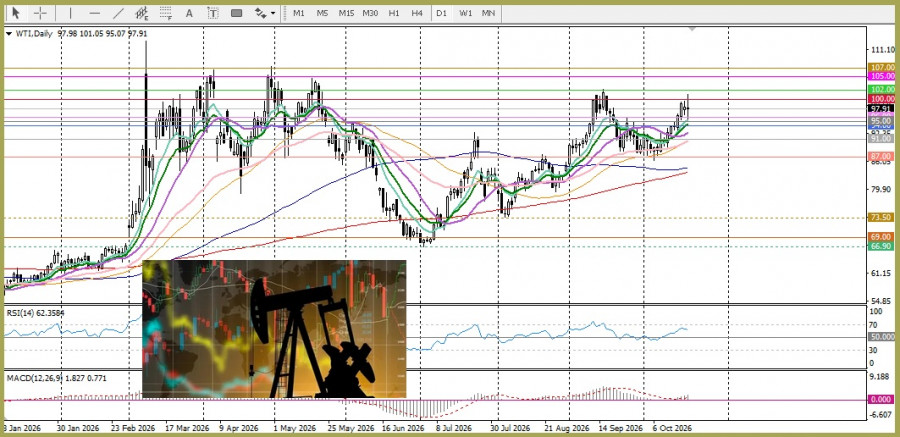
Task: Select the rectangle shape tool
Action: (x=236, y=13)
